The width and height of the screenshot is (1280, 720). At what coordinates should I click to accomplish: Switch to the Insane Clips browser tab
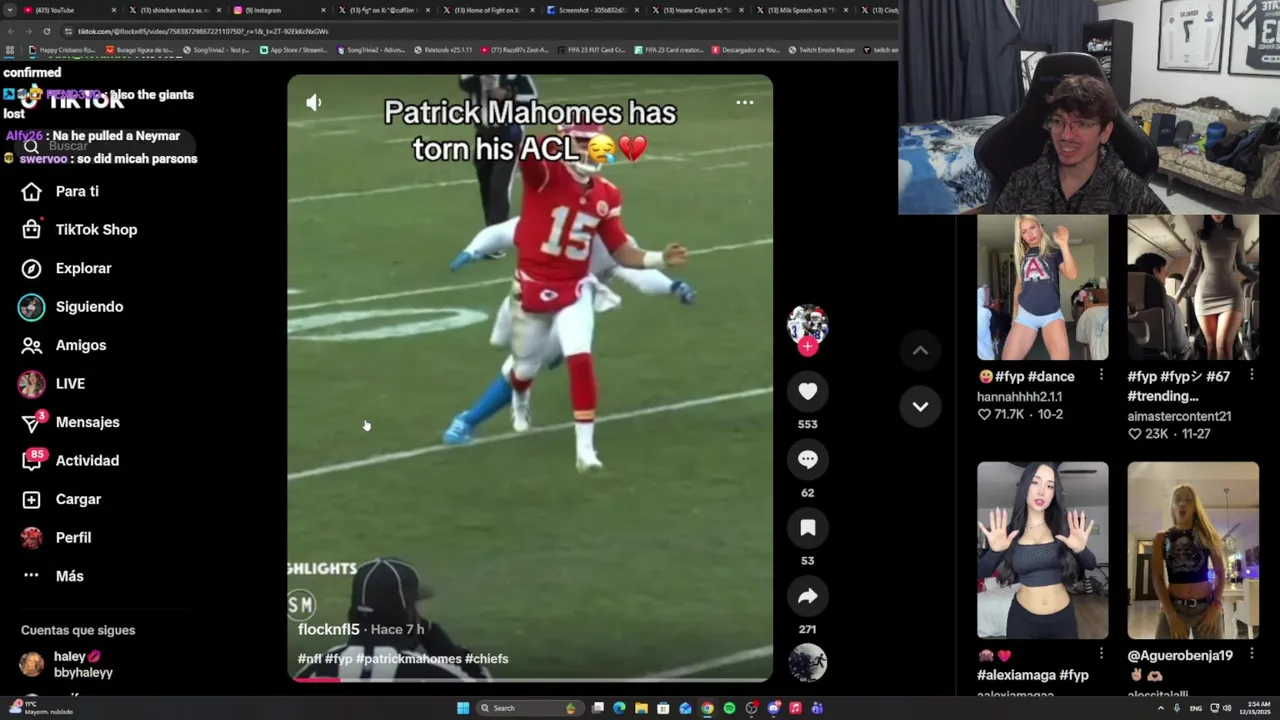[x=699, y=10]
